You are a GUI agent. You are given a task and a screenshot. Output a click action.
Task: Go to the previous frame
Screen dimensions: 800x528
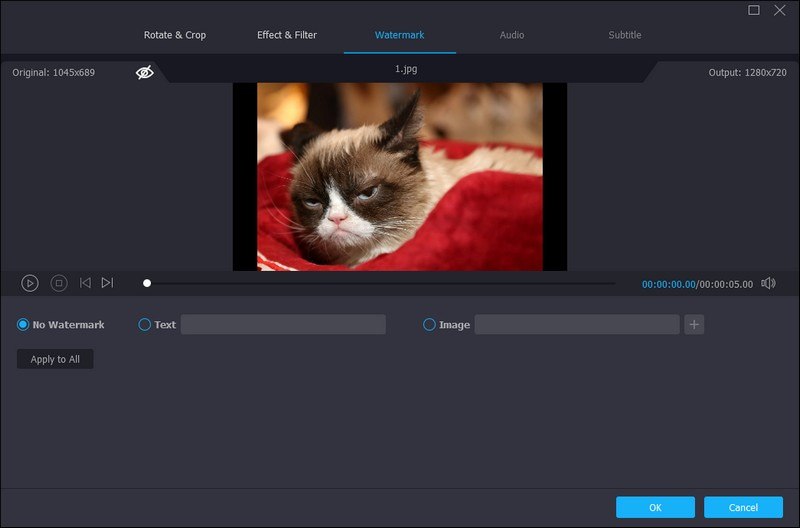click(x=85, y=283)
